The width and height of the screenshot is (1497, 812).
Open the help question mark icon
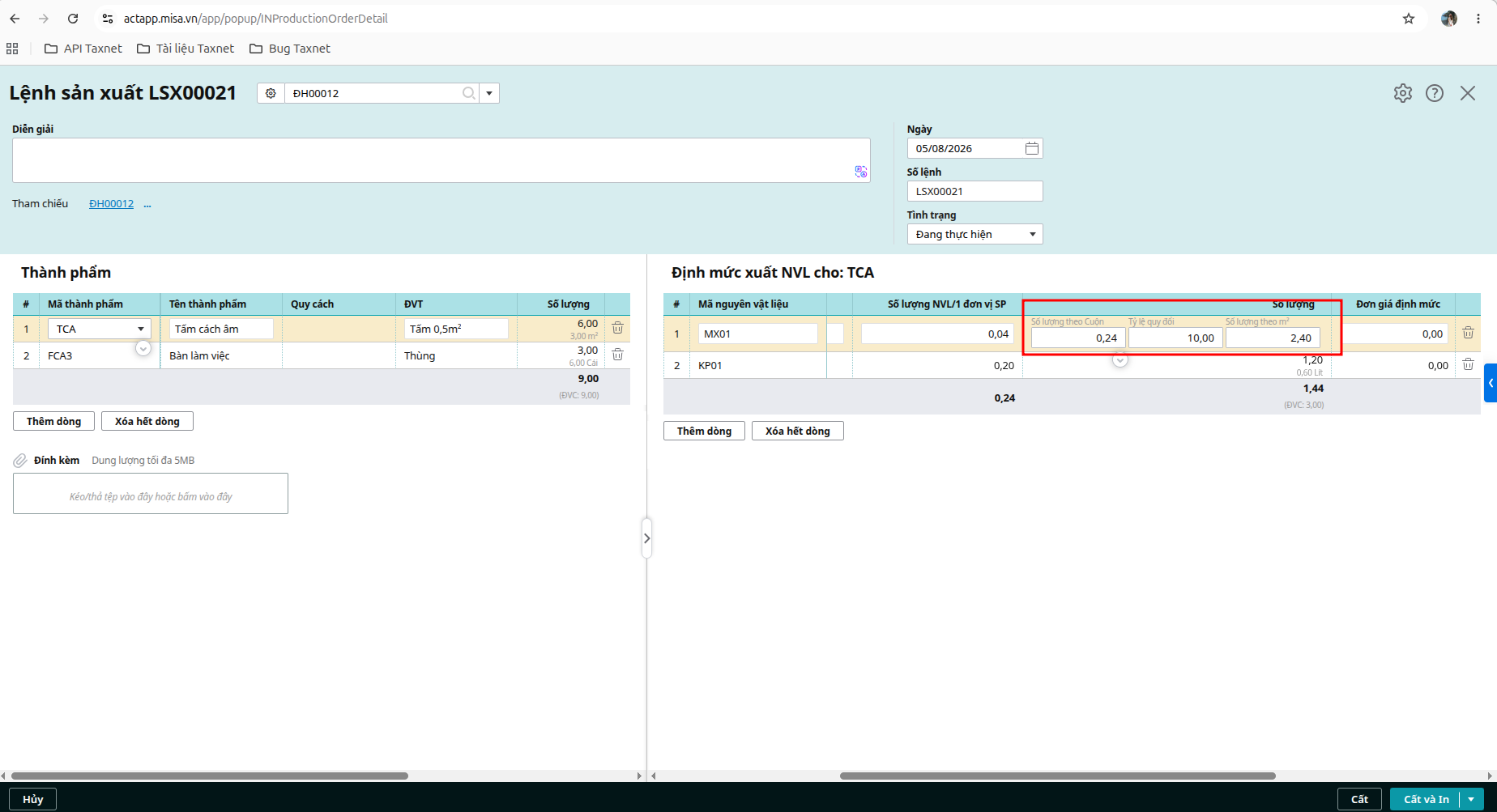click(x=1435, y=93)
